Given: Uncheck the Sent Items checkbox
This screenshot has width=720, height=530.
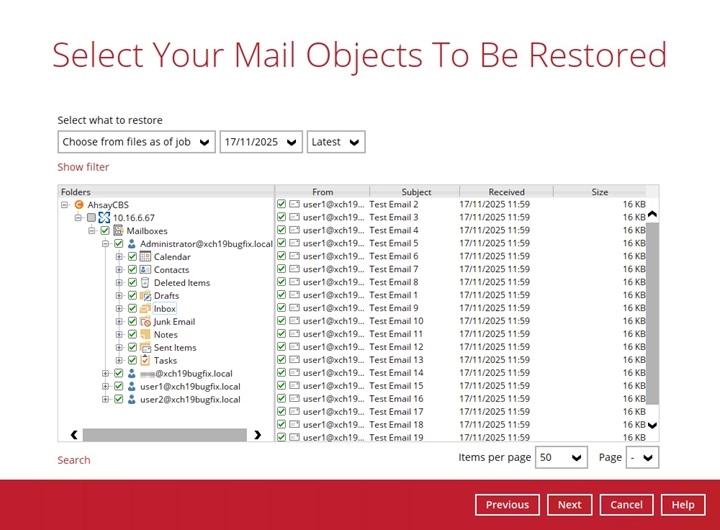Looking at the screenshot, I should [x=132, y=347].
